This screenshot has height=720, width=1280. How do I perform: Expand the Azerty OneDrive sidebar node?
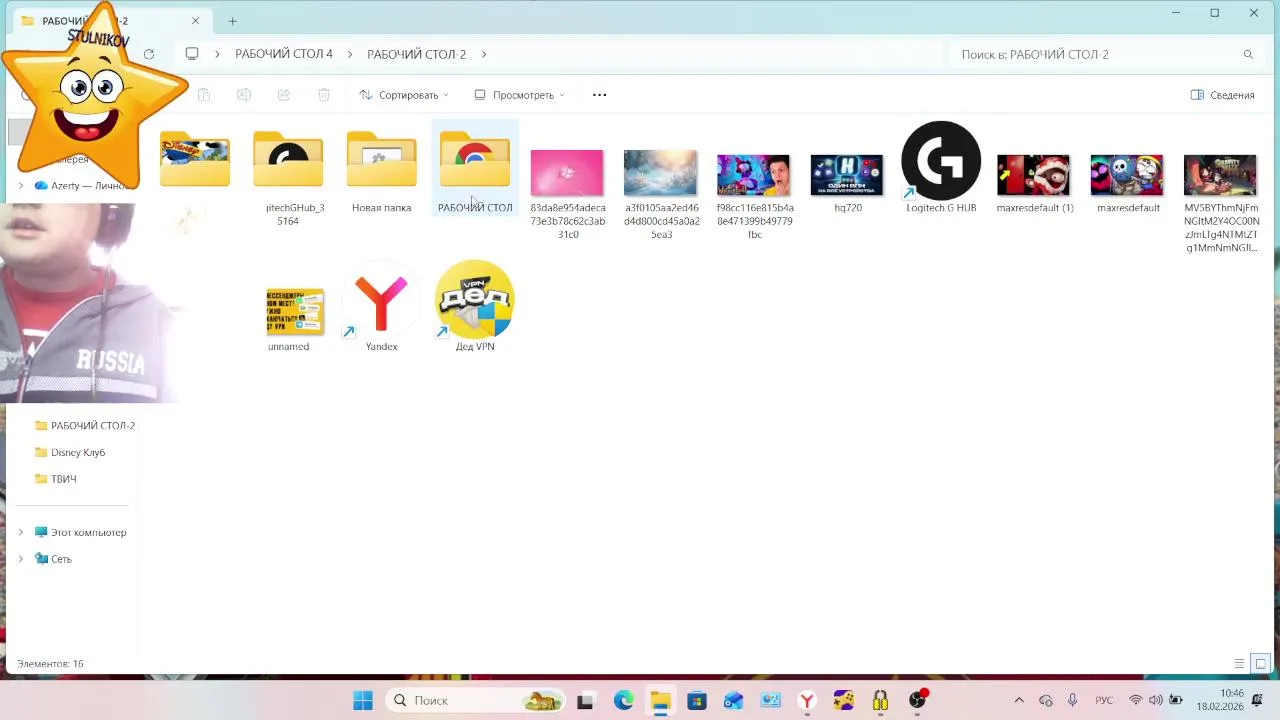pyautogui.click(x=20, y=185)
